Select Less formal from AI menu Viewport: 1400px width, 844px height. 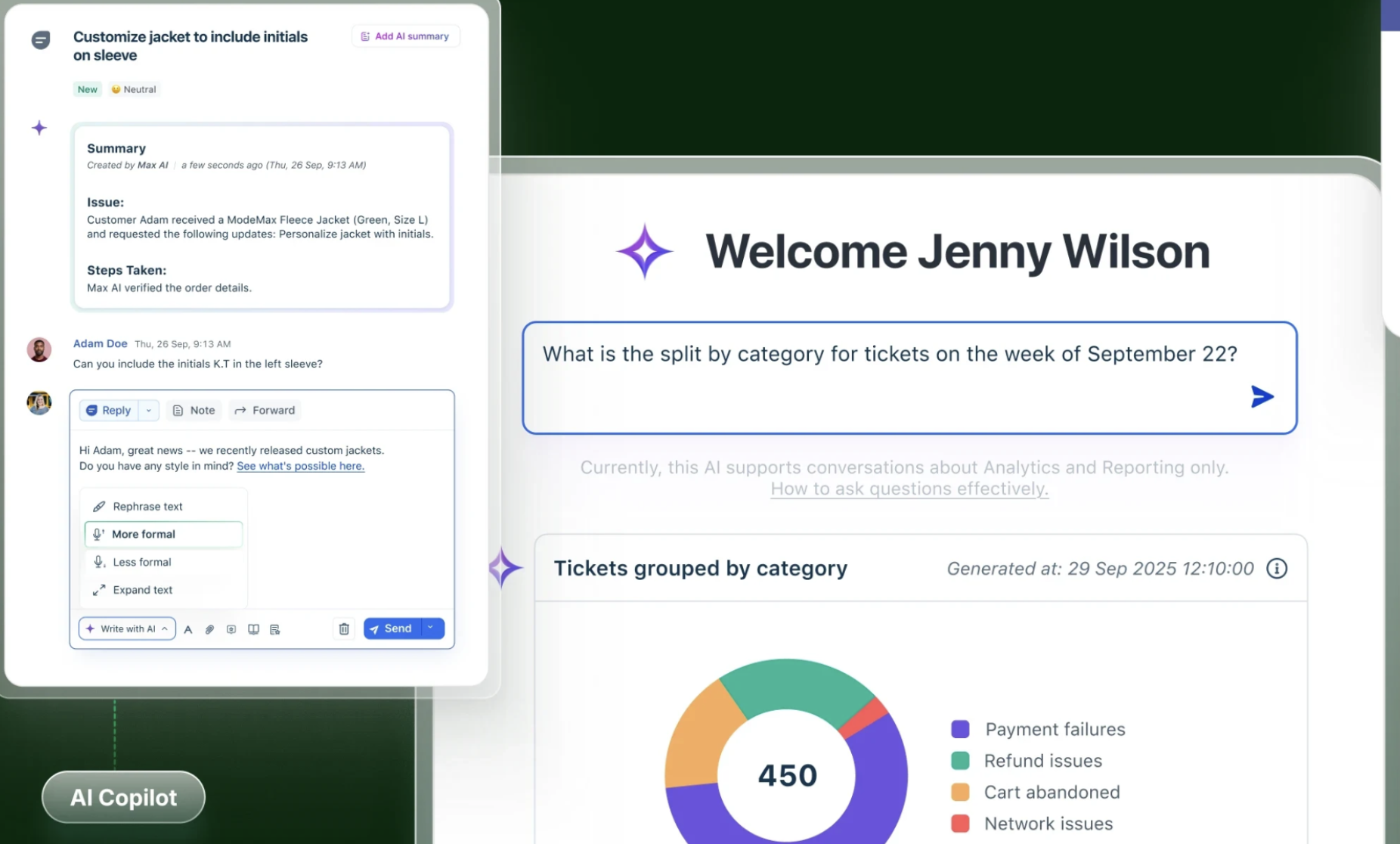coord(163,562)
